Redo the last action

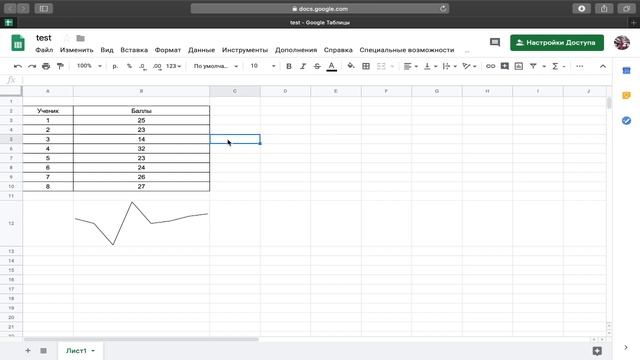pos(32,66)
